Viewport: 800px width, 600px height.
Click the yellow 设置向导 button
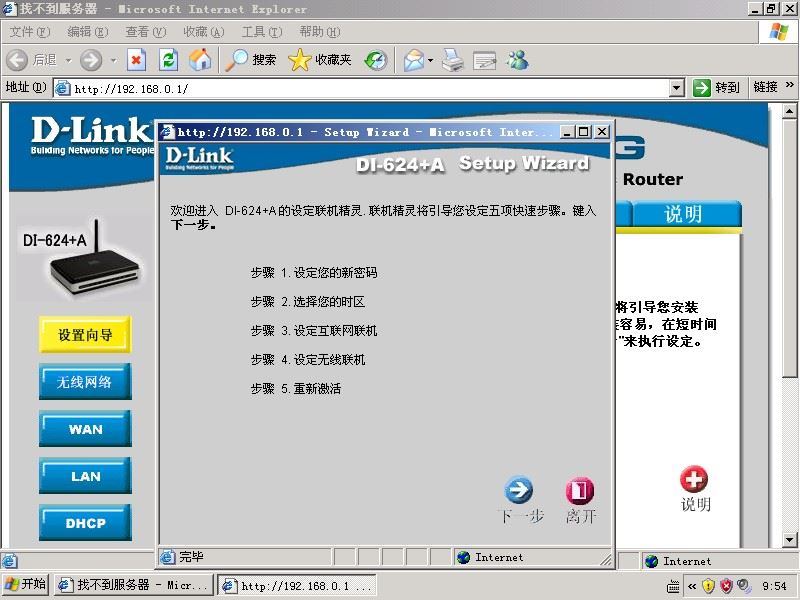point(85,335)
